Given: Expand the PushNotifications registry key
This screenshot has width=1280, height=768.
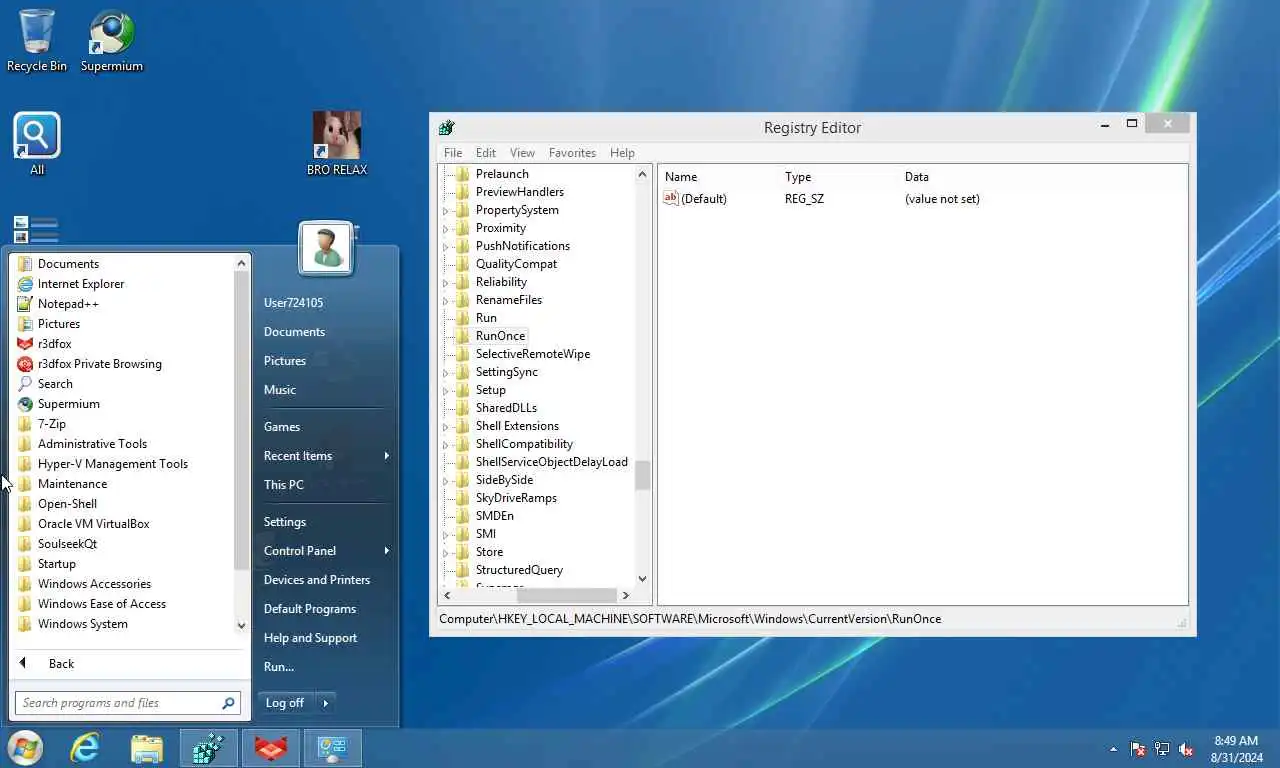Looking at the screenshot, I should (446, 247).
